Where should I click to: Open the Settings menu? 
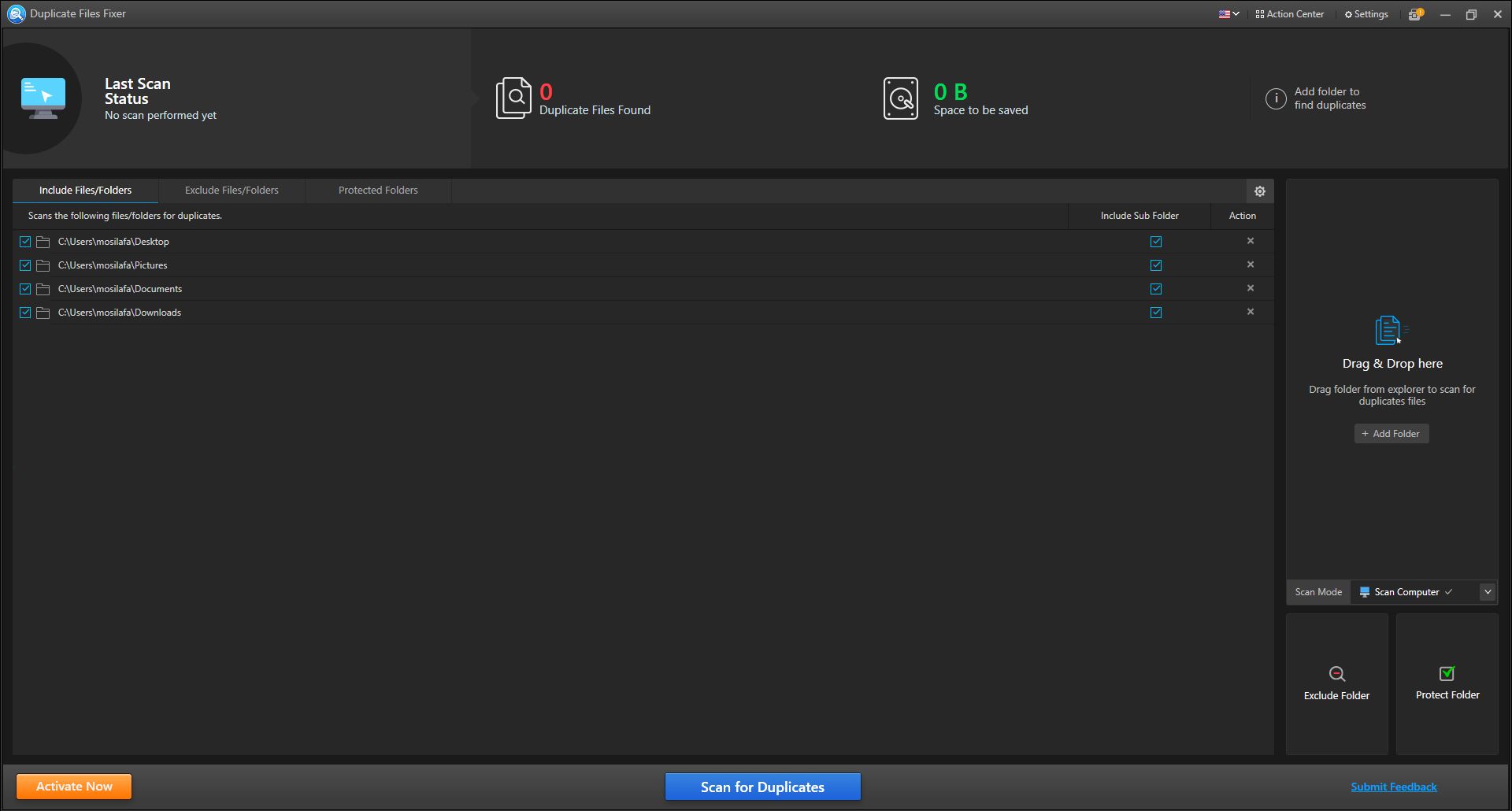click(x=1366, y=14)
